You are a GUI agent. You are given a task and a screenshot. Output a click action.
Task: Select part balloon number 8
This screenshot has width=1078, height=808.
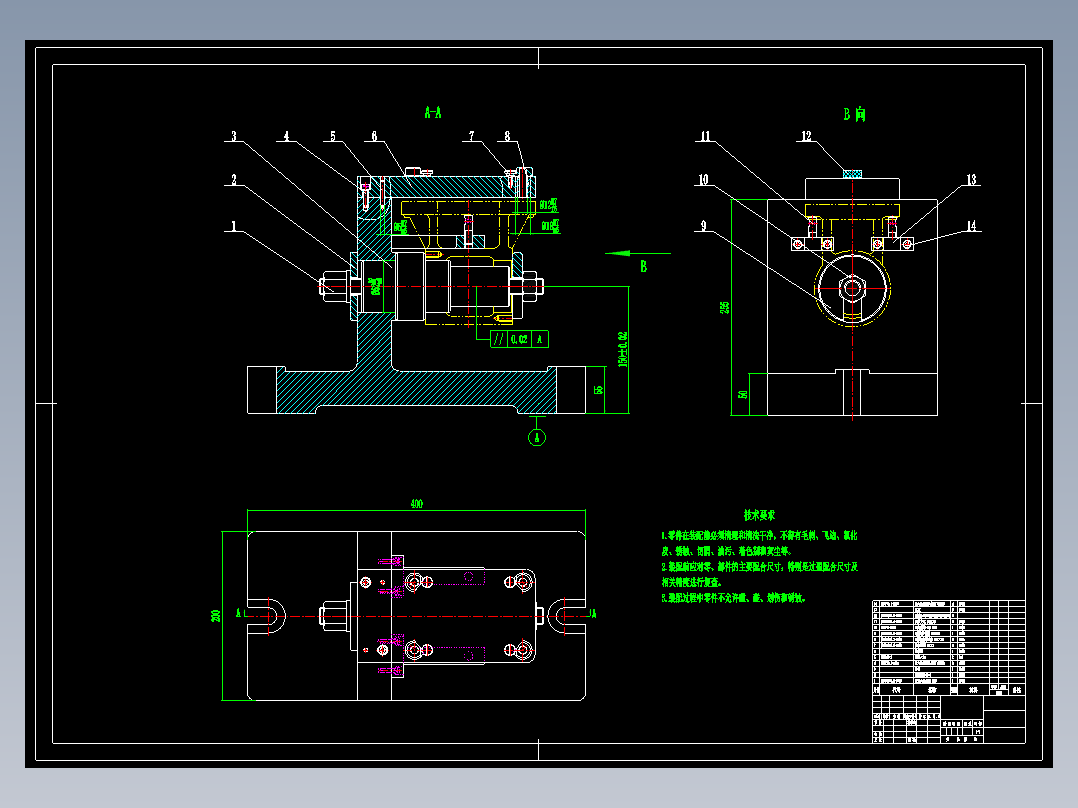click(x=507, y=136)
